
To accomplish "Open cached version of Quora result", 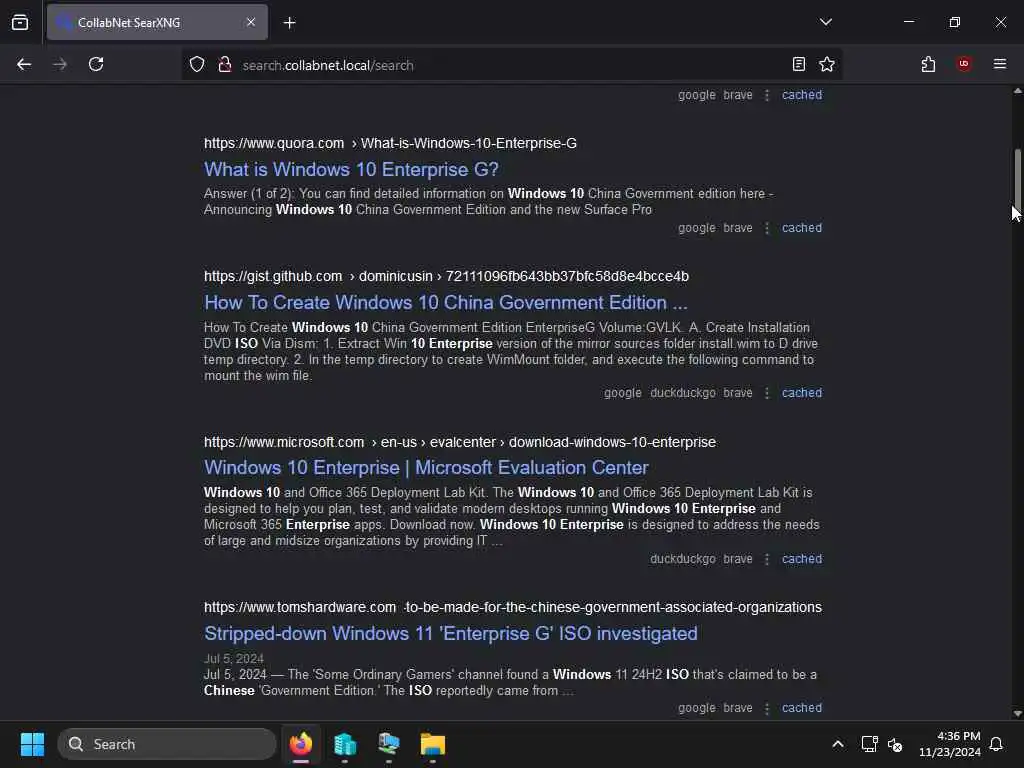I will pos(802,228).
